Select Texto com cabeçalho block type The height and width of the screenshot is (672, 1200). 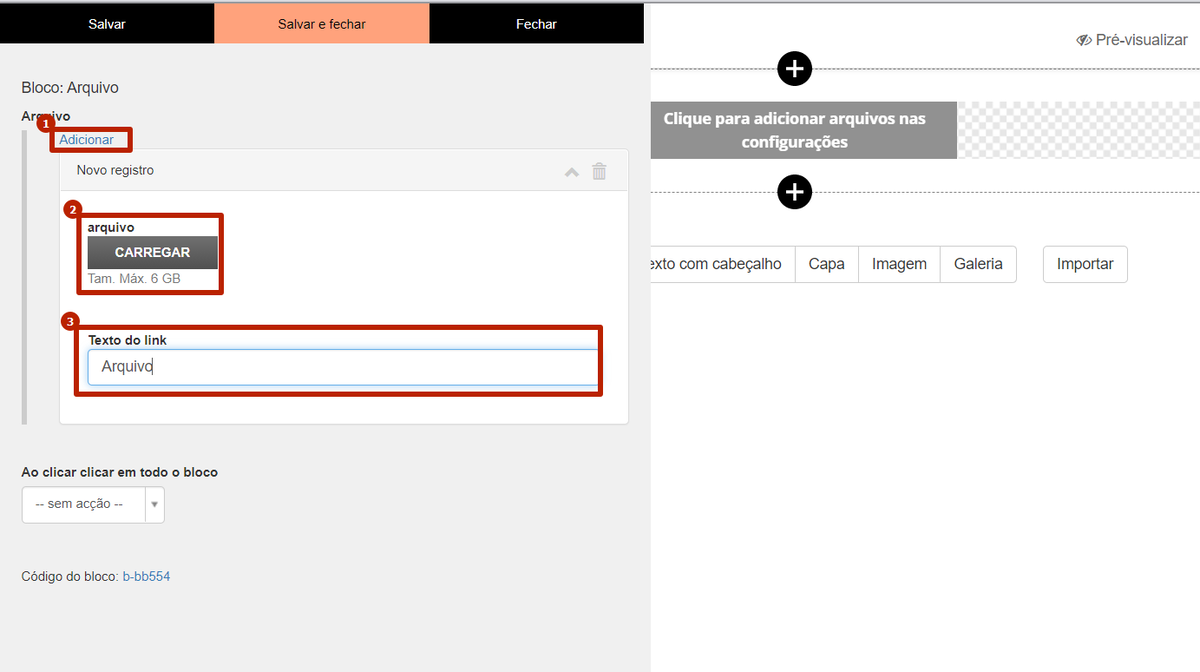722,265
